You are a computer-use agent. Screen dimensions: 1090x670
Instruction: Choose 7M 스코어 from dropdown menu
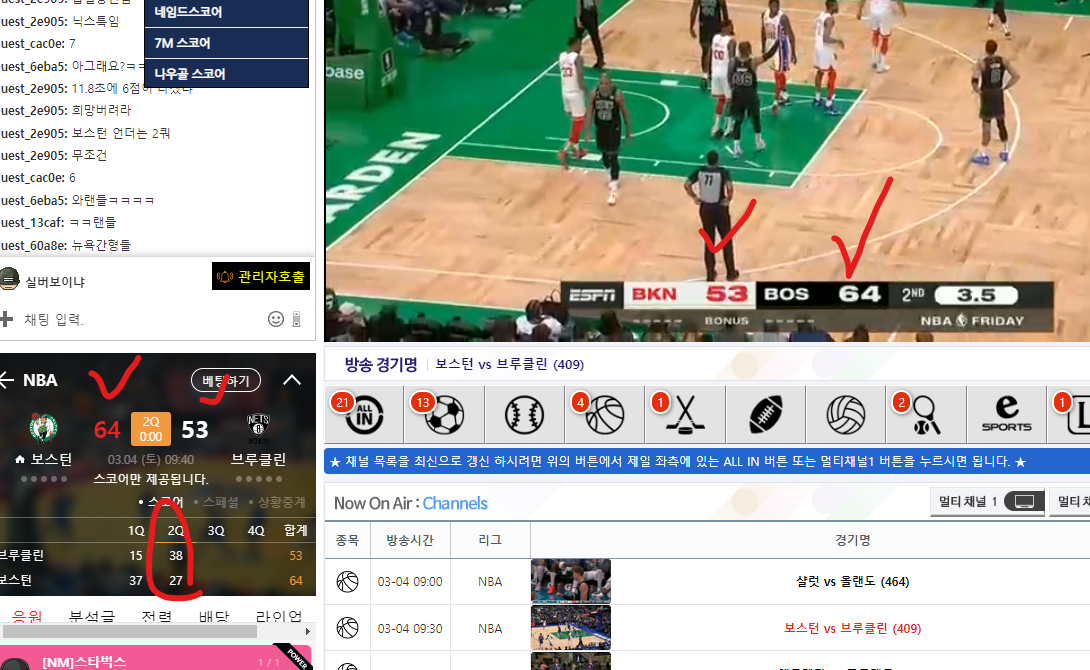point(227,43)
